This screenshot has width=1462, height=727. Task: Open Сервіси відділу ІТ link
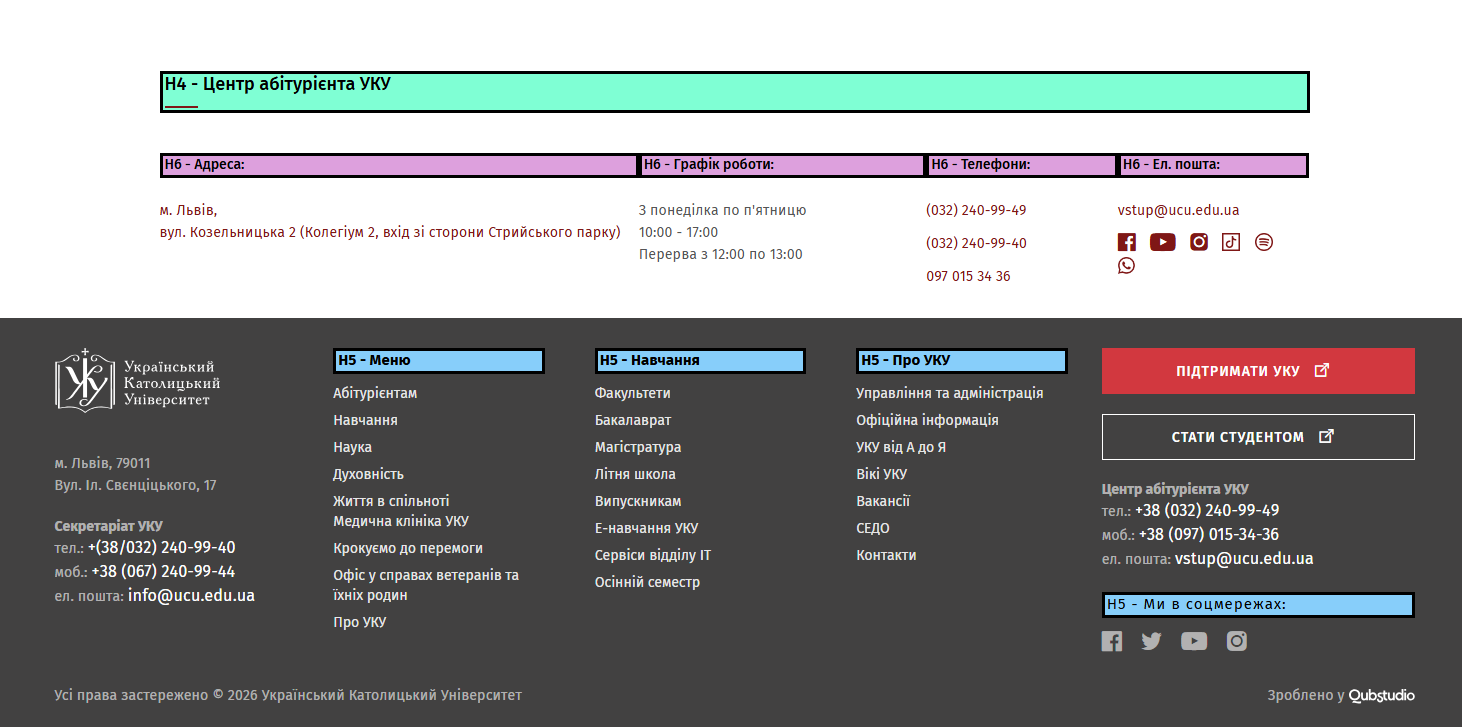653,555
